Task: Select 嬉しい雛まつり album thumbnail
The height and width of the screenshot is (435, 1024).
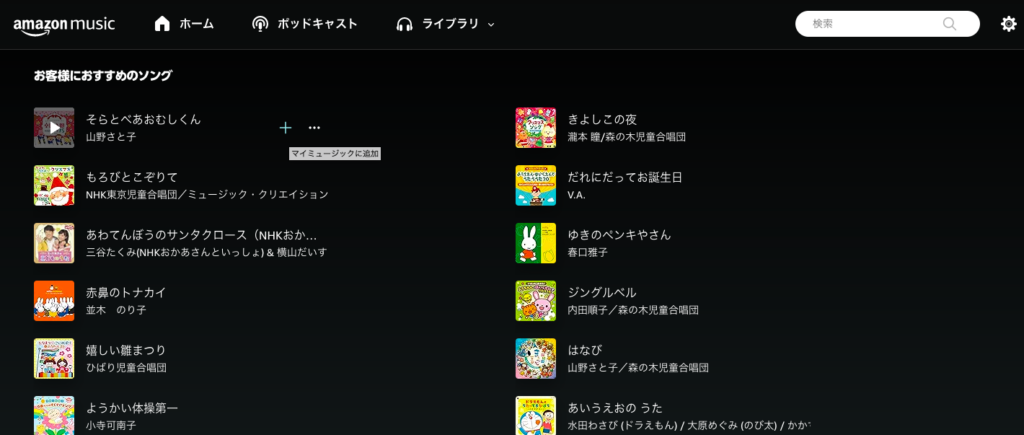Action: (54, 358)
